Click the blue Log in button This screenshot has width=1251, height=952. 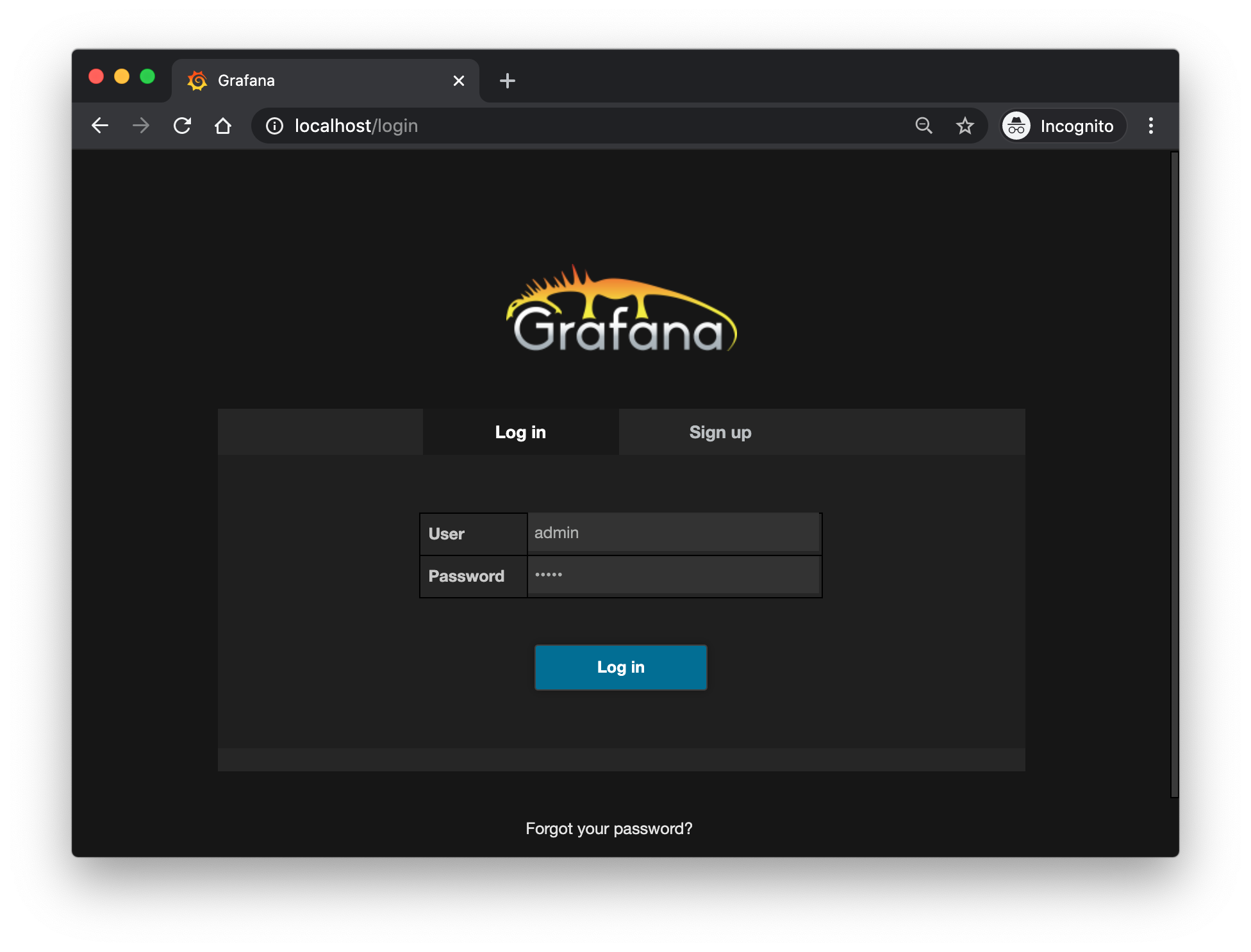coord(621,668)
